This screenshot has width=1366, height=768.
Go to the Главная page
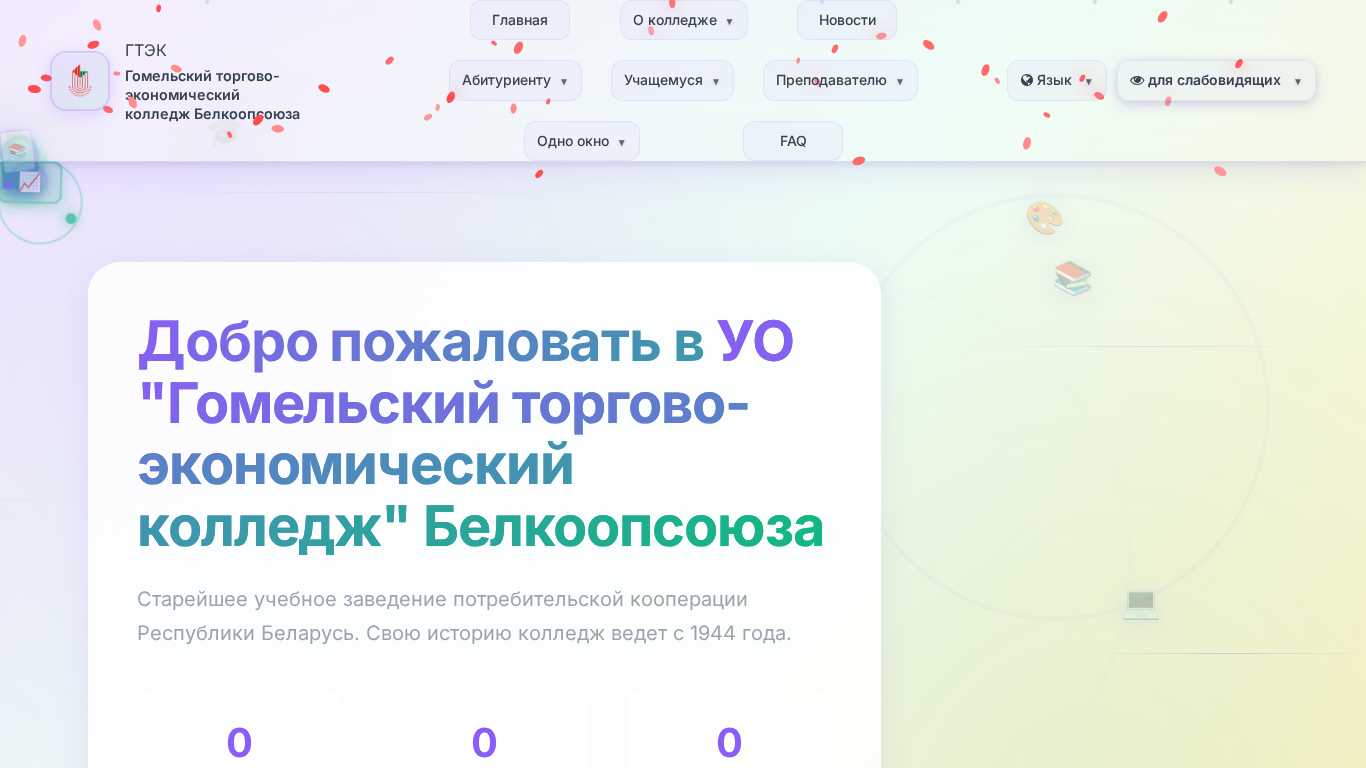coord(520,20)
